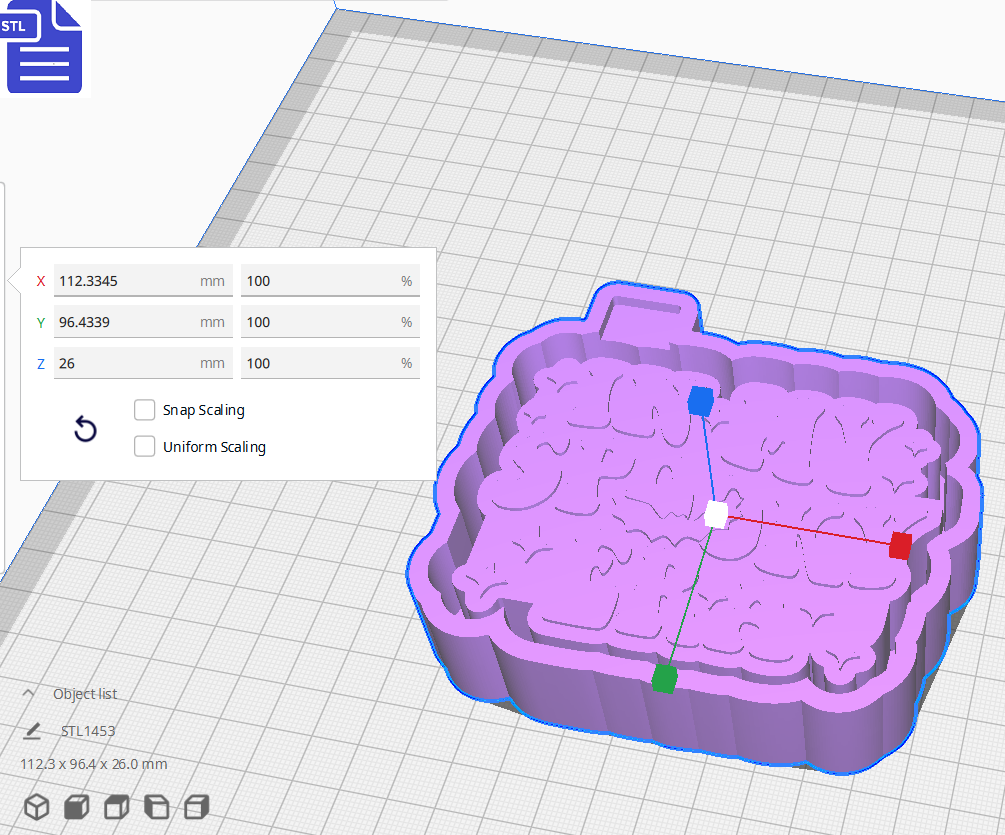Viewport: 1005px width, 835px height.
Task: Reset scaling using the reset arrow icon
Action: click(x=85, y=428)
